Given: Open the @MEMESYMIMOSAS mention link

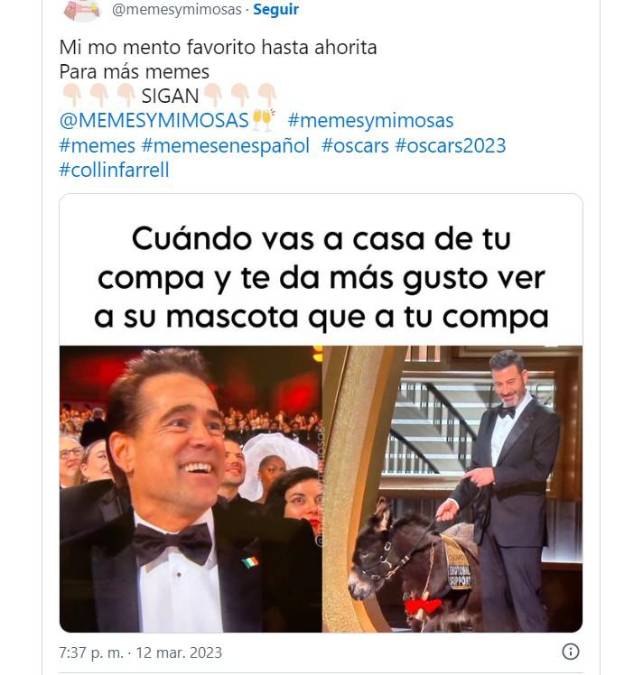Looking at the screenshot, I should coord(154,121).
